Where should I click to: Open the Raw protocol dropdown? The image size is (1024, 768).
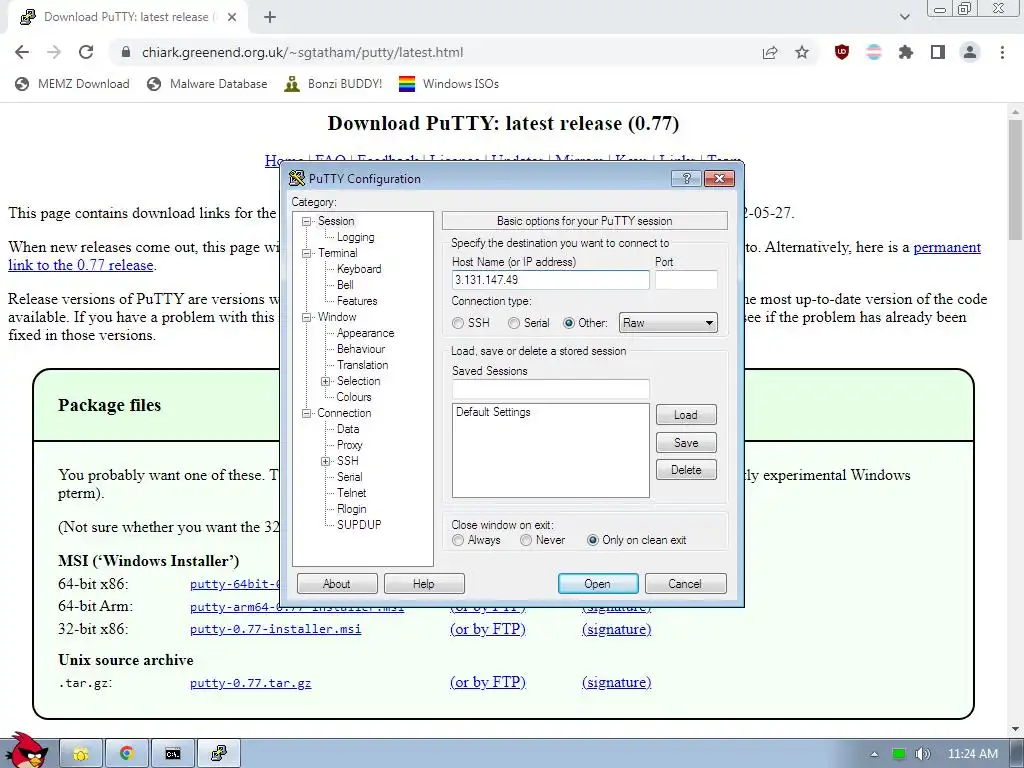point(668,323)
